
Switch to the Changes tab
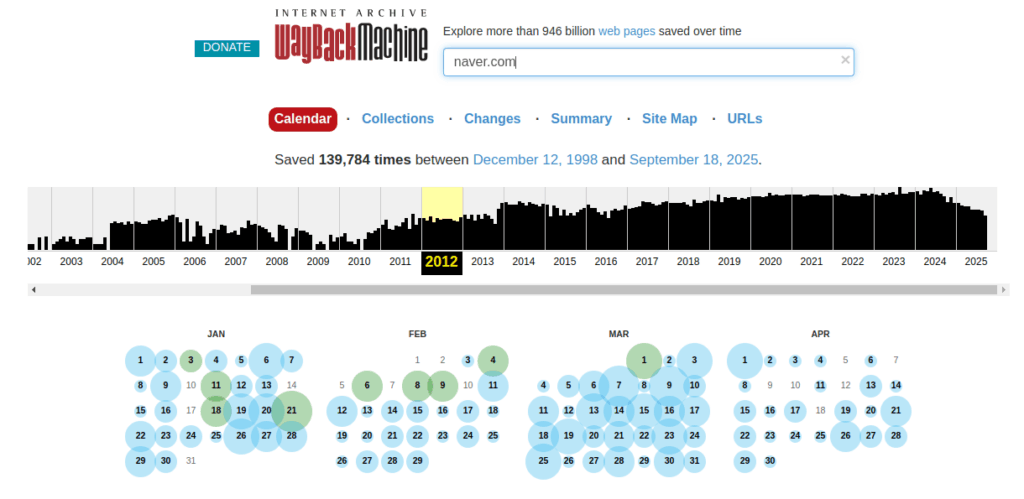click(x=492, y=119)
